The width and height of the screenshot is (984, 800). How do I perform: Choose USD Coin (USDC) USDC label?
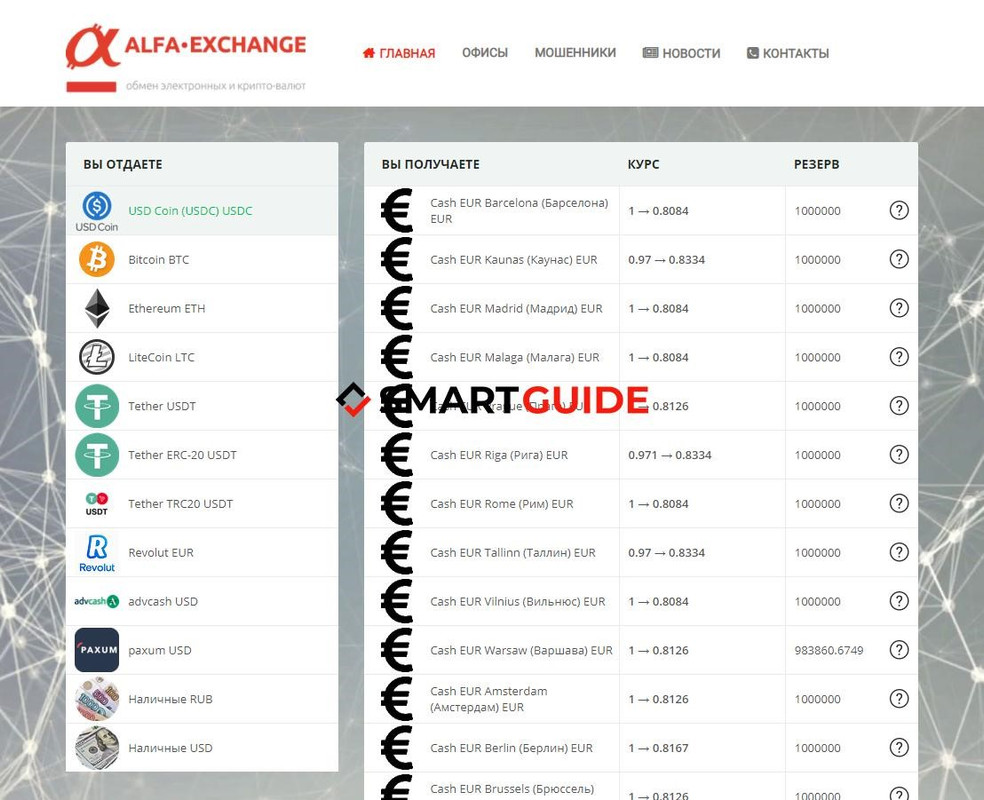(x=190, y=211)
